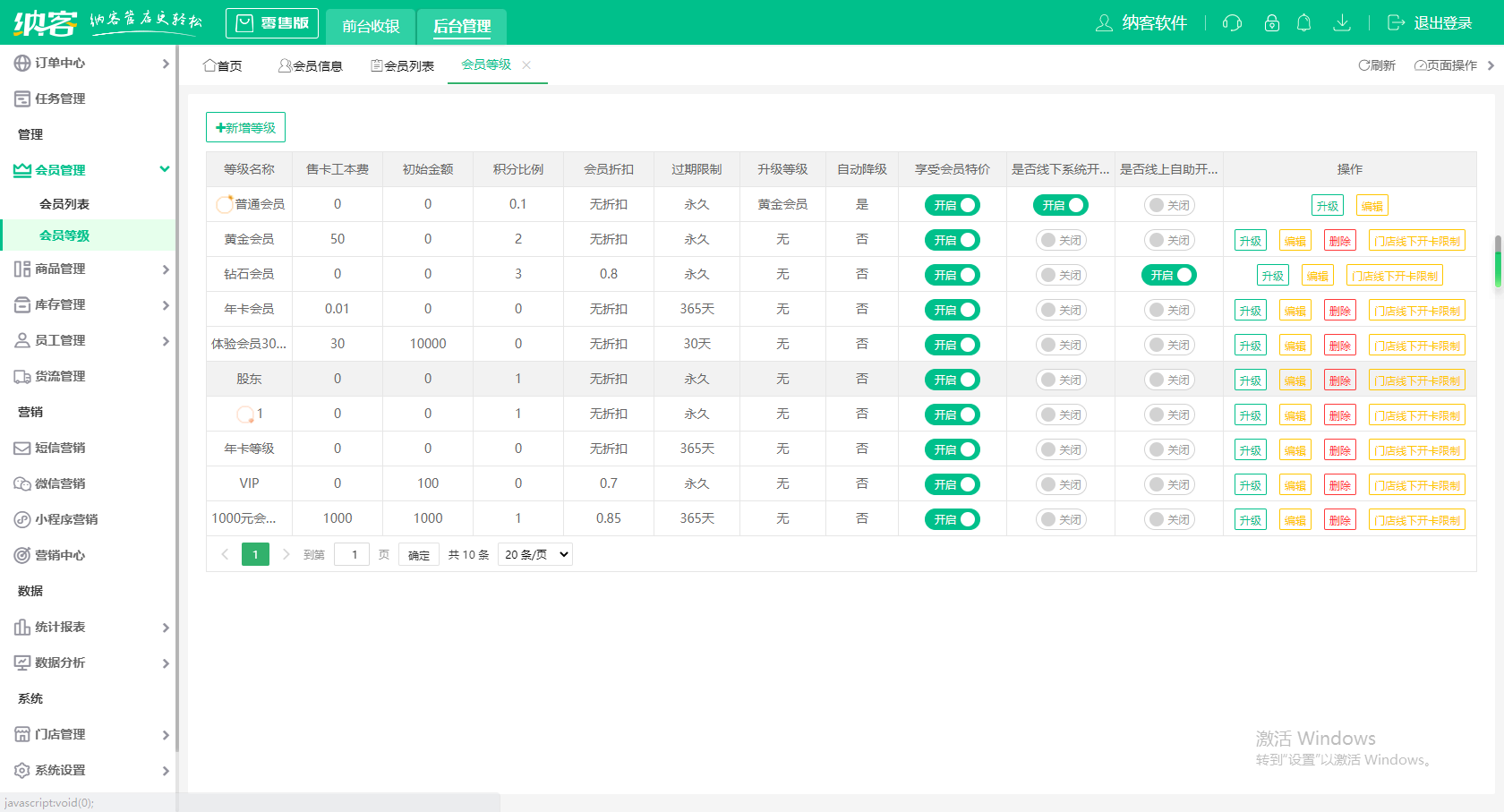Open the notification bell icon
The width and height of the screenshot is (1504, 812).
(1304, 23)
